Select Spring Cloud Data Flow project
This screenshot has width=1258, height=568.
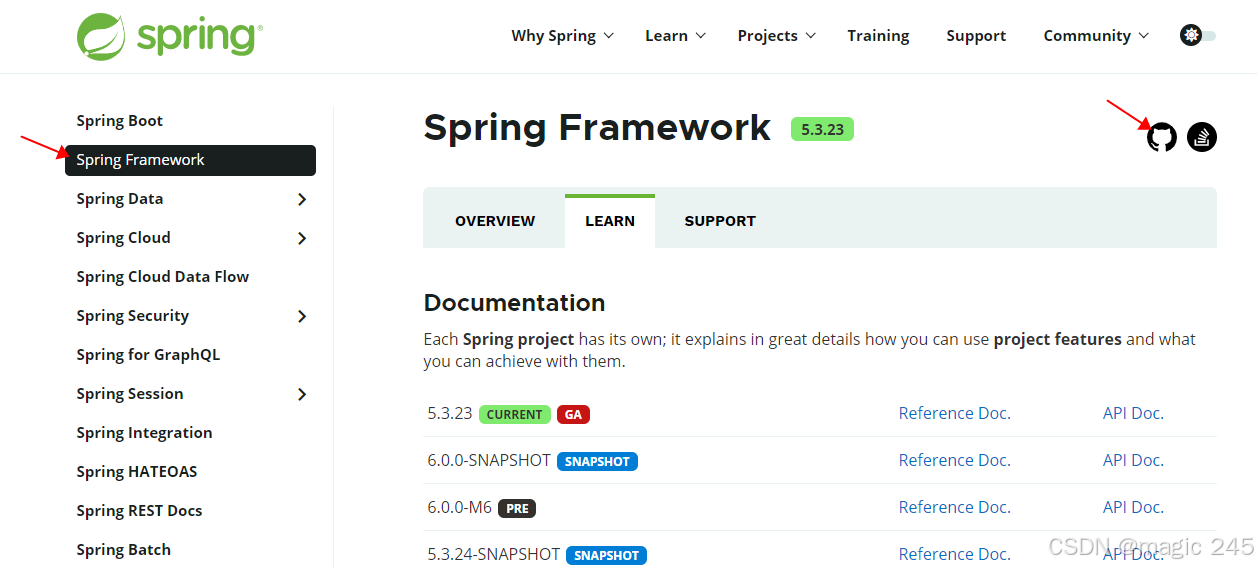click(162, 277)
